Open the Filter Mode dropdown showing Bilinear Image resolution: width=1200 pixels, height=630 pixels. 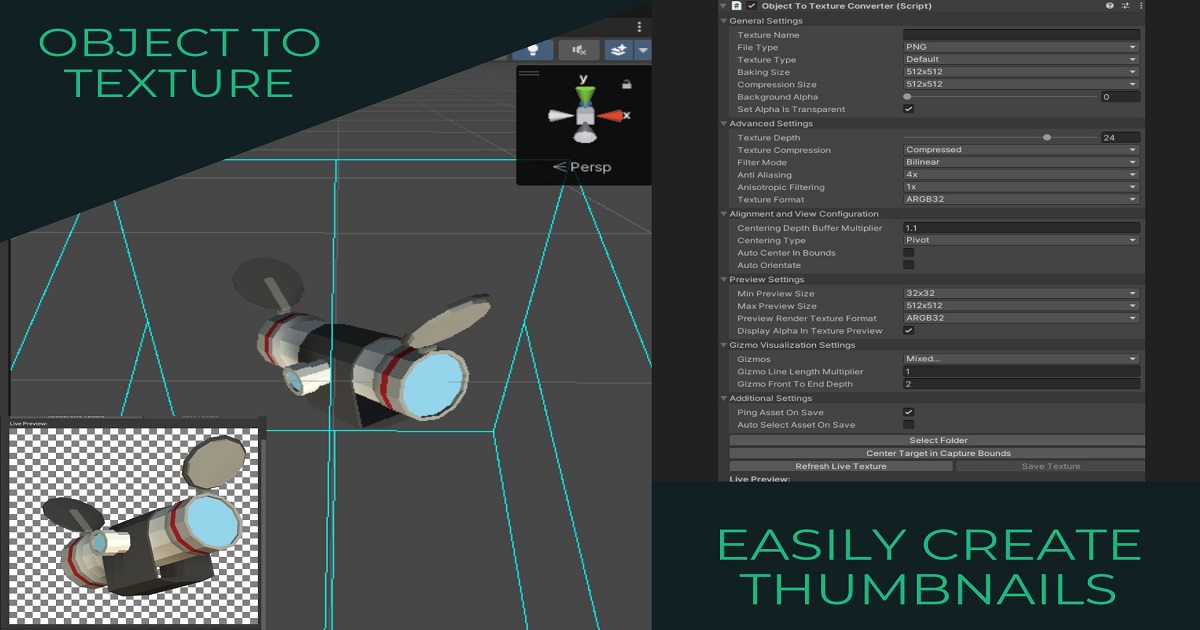pos(1020,162)
